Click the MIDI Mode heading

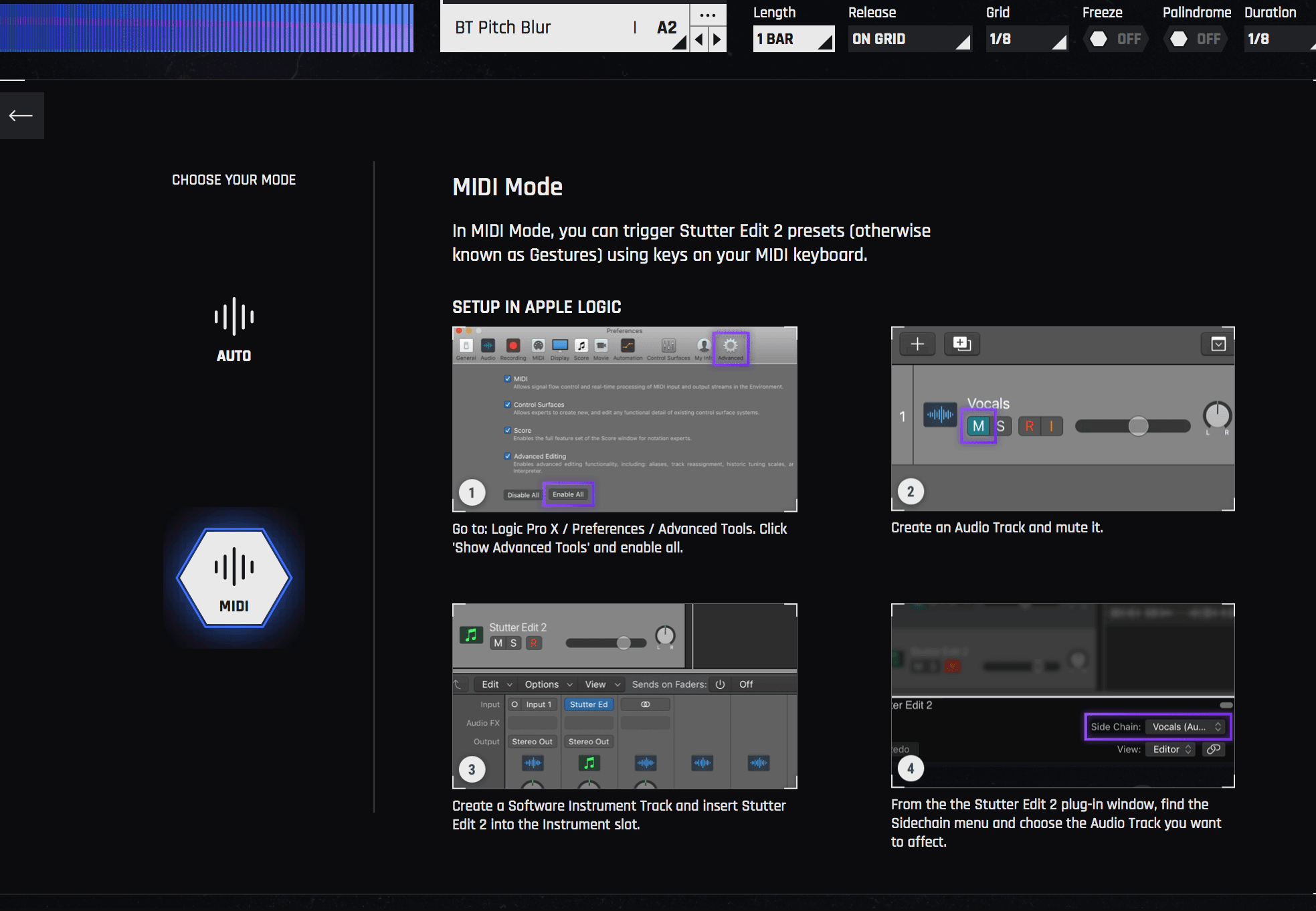(507, 187)
